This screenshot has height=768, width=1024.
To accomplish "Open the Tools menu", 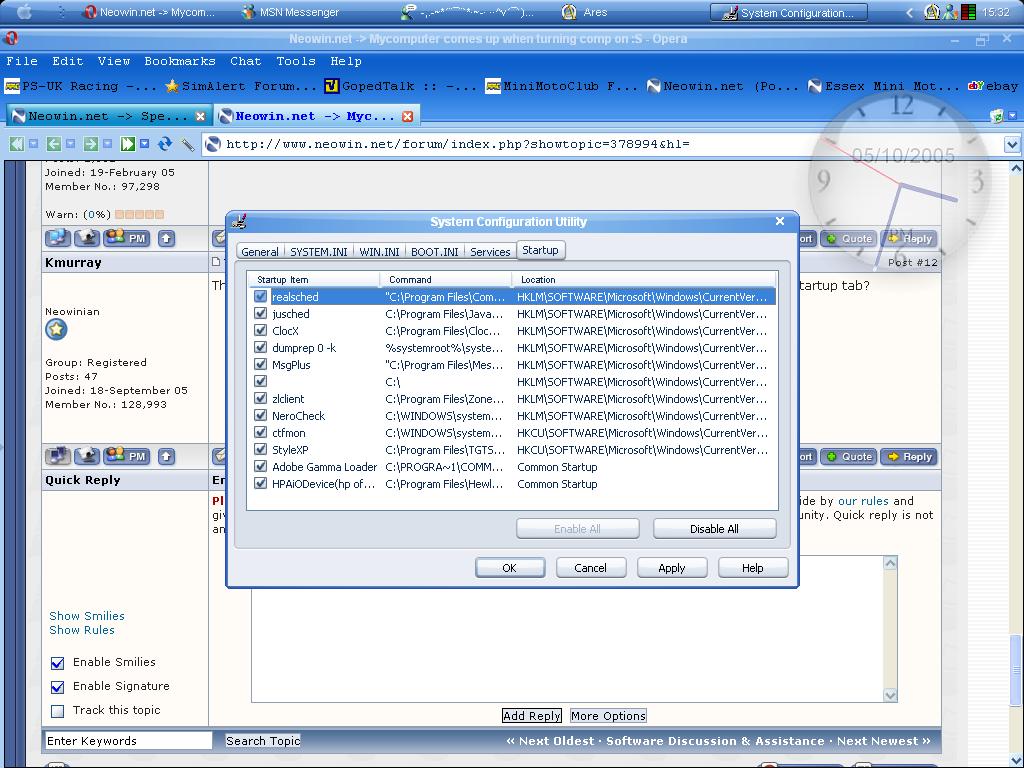I will 296,60.
